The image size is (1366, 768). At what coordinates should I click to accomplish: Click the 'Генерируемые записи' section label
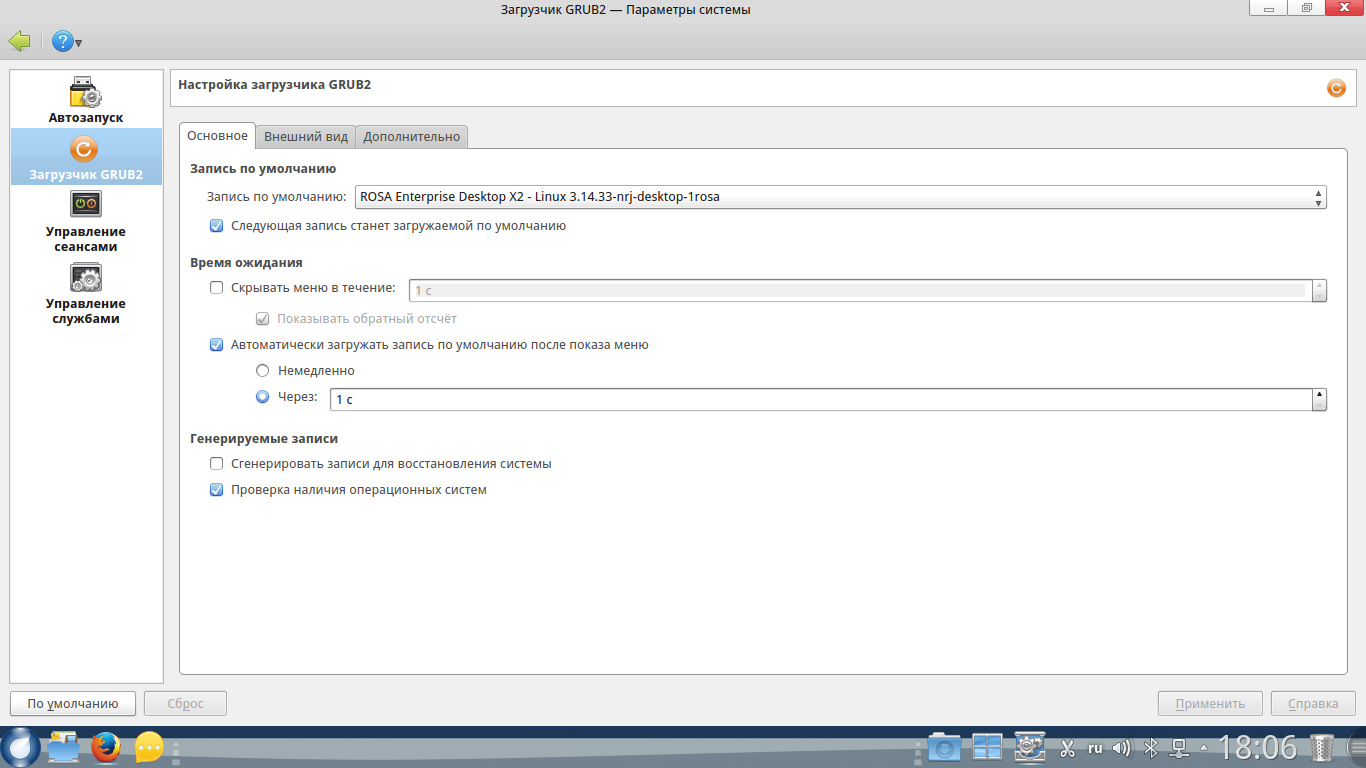tap(264, 438)
